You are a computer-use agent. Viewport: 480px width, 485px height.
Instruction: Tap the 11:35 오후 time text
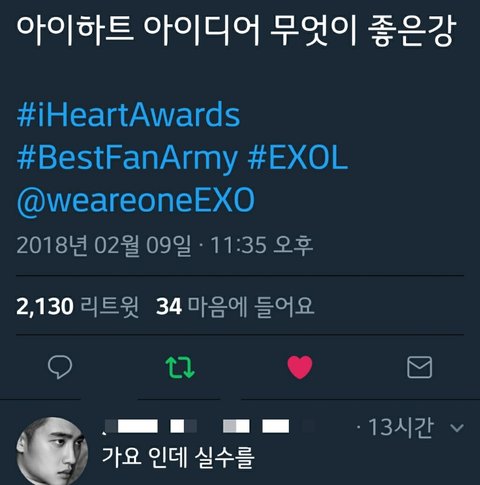(262, 246)
